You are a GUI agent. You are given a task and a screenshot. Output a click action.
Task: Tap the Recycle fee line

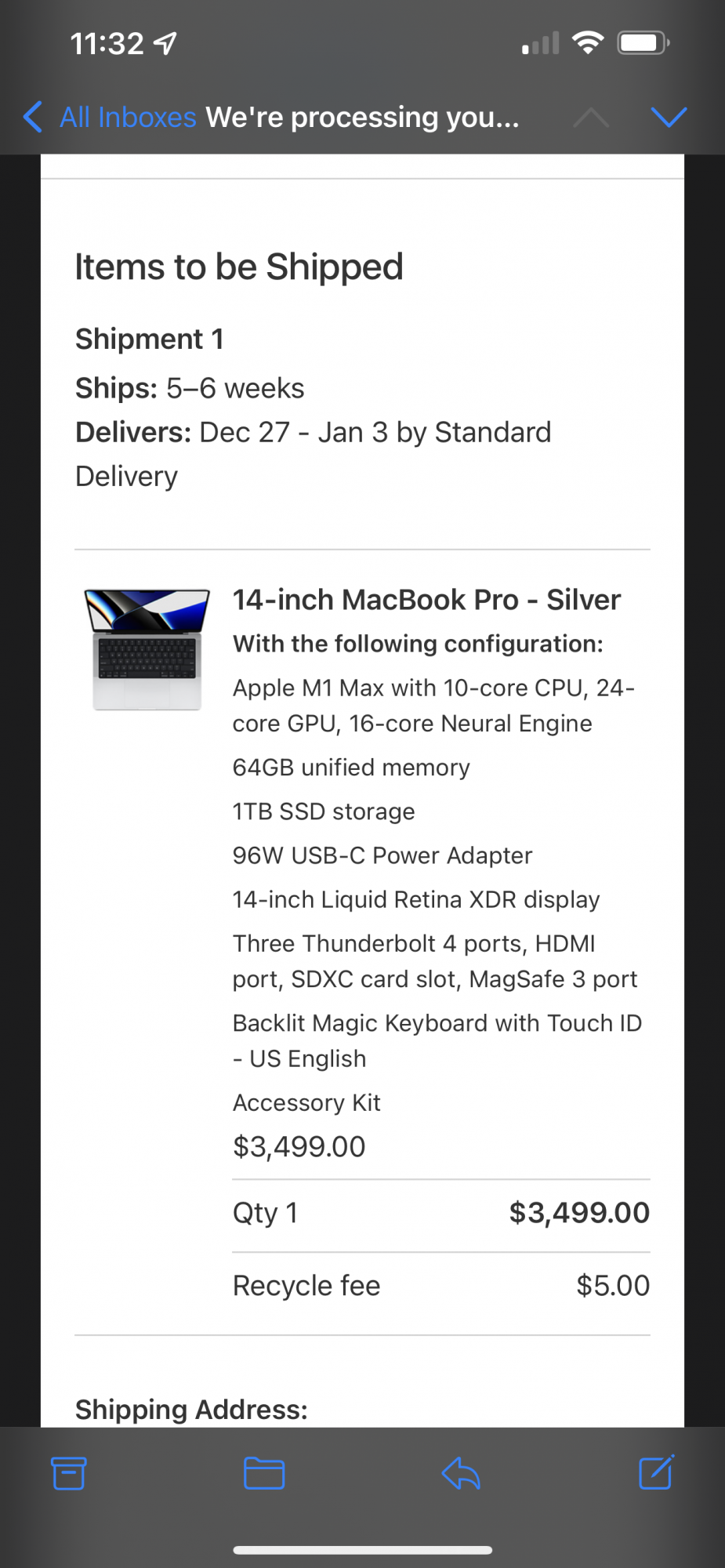(x=306, y=1285)
